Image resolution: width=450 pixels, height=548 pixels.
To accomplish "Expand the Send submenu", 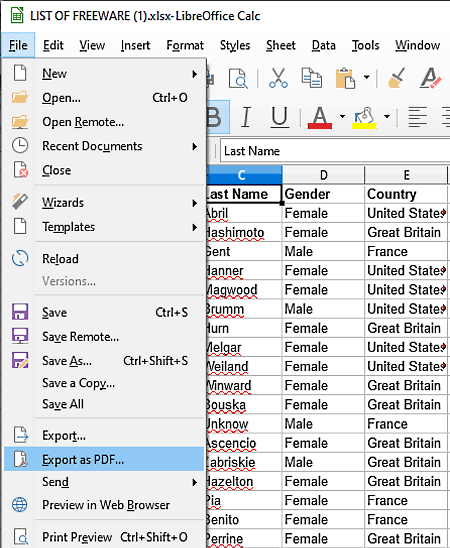I will (195, 483).
